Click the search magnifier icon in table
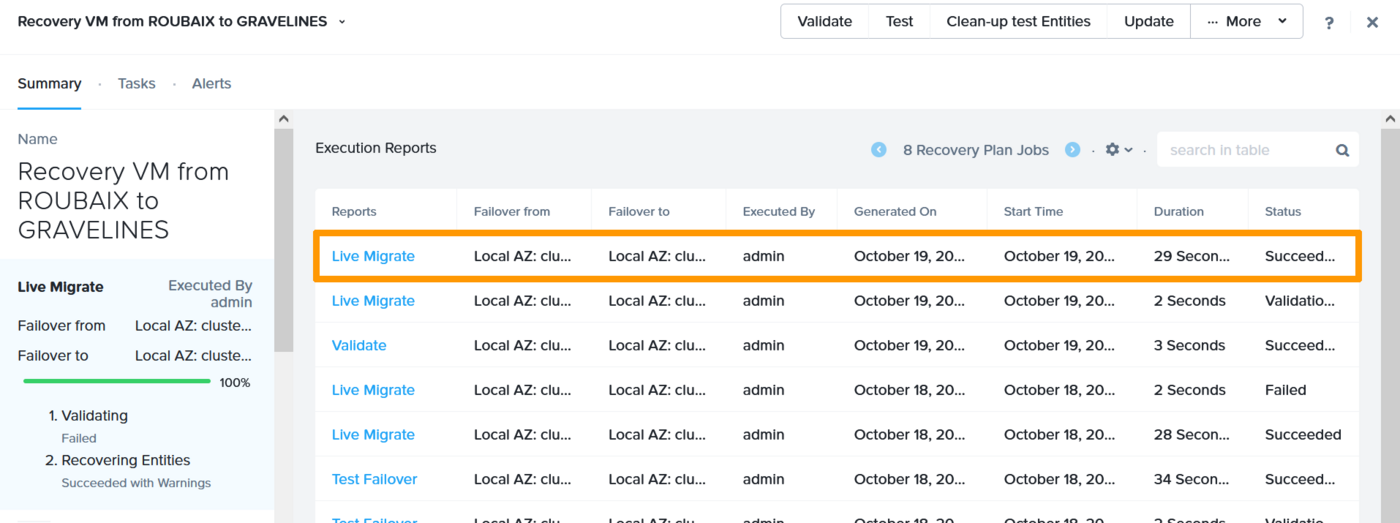Screen dimensions: 1400x523 coord(1342,150)
